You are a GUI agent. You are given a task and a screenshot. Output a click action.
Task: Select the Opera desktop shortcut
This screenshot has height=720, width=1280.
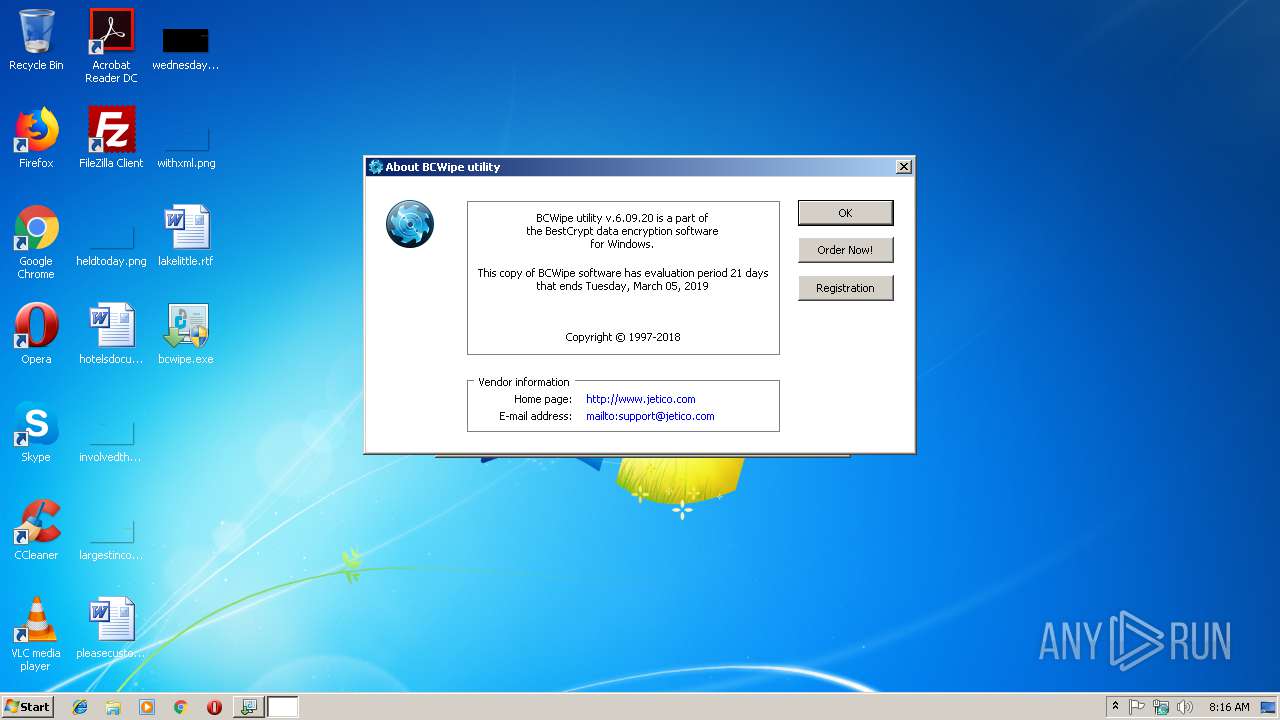tap(36, 334)
